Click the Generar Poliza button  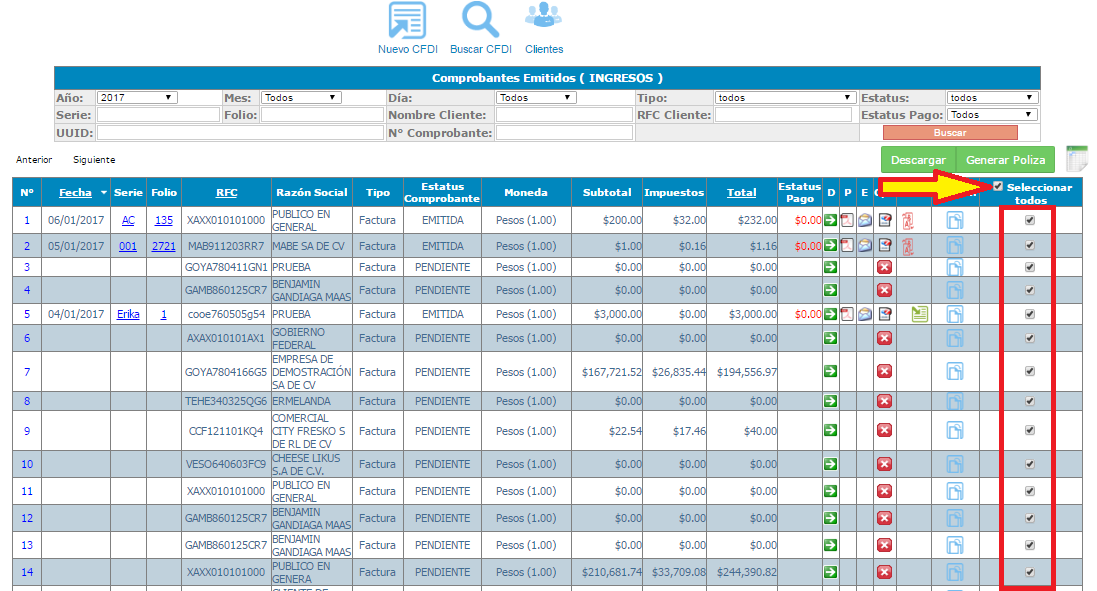(1005, 159)
